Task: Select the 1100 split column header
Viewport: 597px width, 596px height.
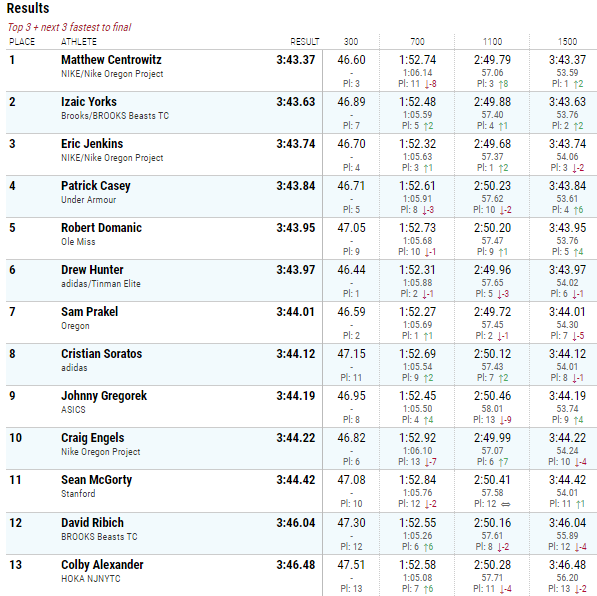Action: pos(492,42)
